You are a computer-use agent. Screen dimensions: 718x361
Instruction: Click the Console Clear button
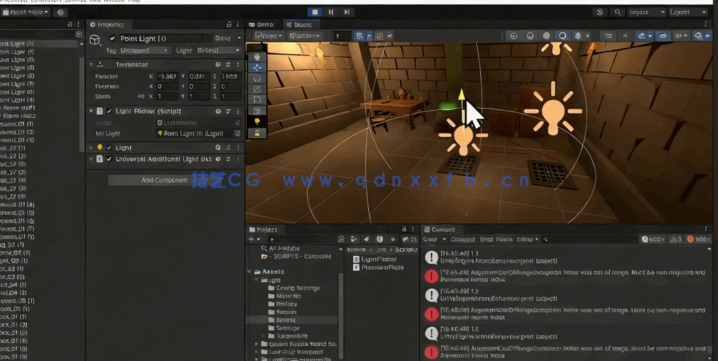(430, 239)
